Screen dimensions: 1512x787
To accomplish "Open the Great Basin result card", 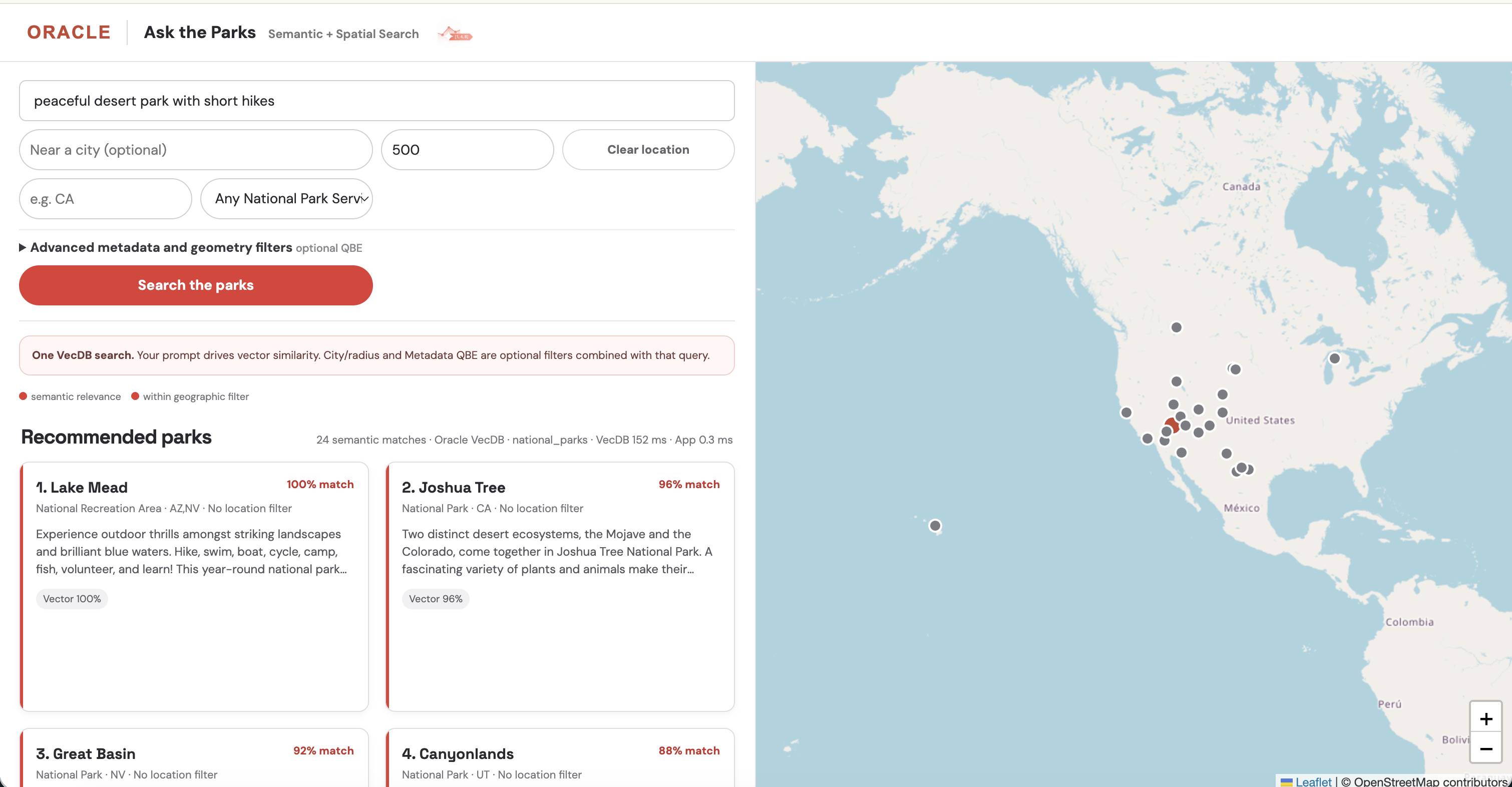I will 194,757.
